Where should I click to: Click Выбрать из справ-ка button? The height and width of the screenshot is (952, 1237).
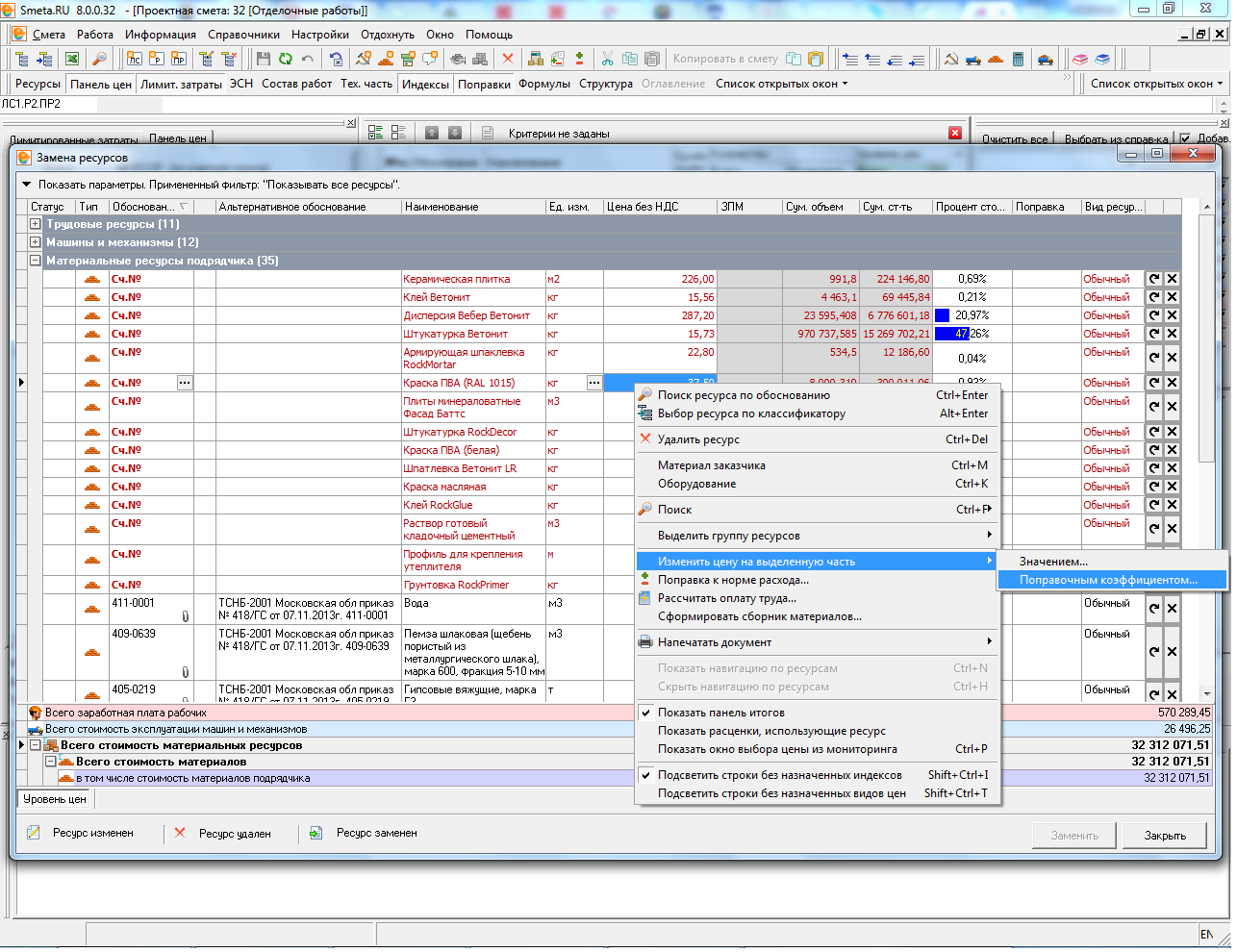pos(1116,139)
